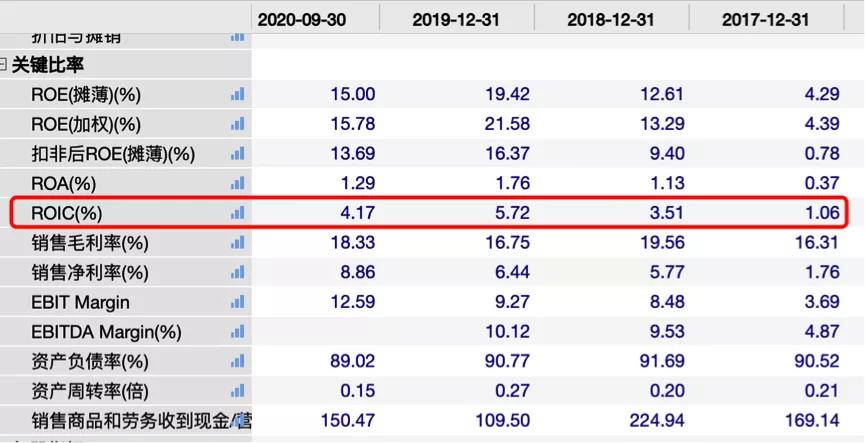Image resolution: width=865 pixels, height=443 pixels.
Task: Select the EBITDA Margin(%) row label
Action: tap(106, 332)
